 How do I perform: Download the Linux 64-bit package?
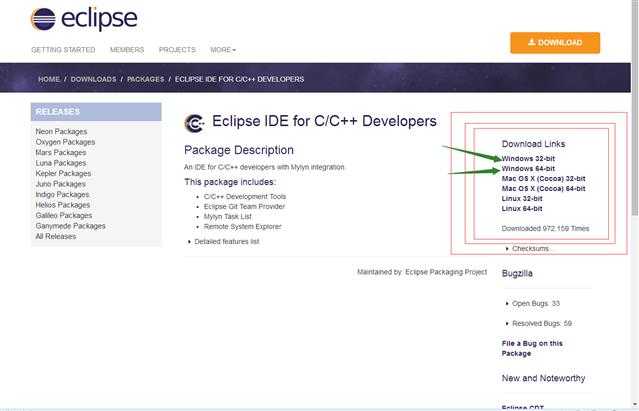(522, 209)
